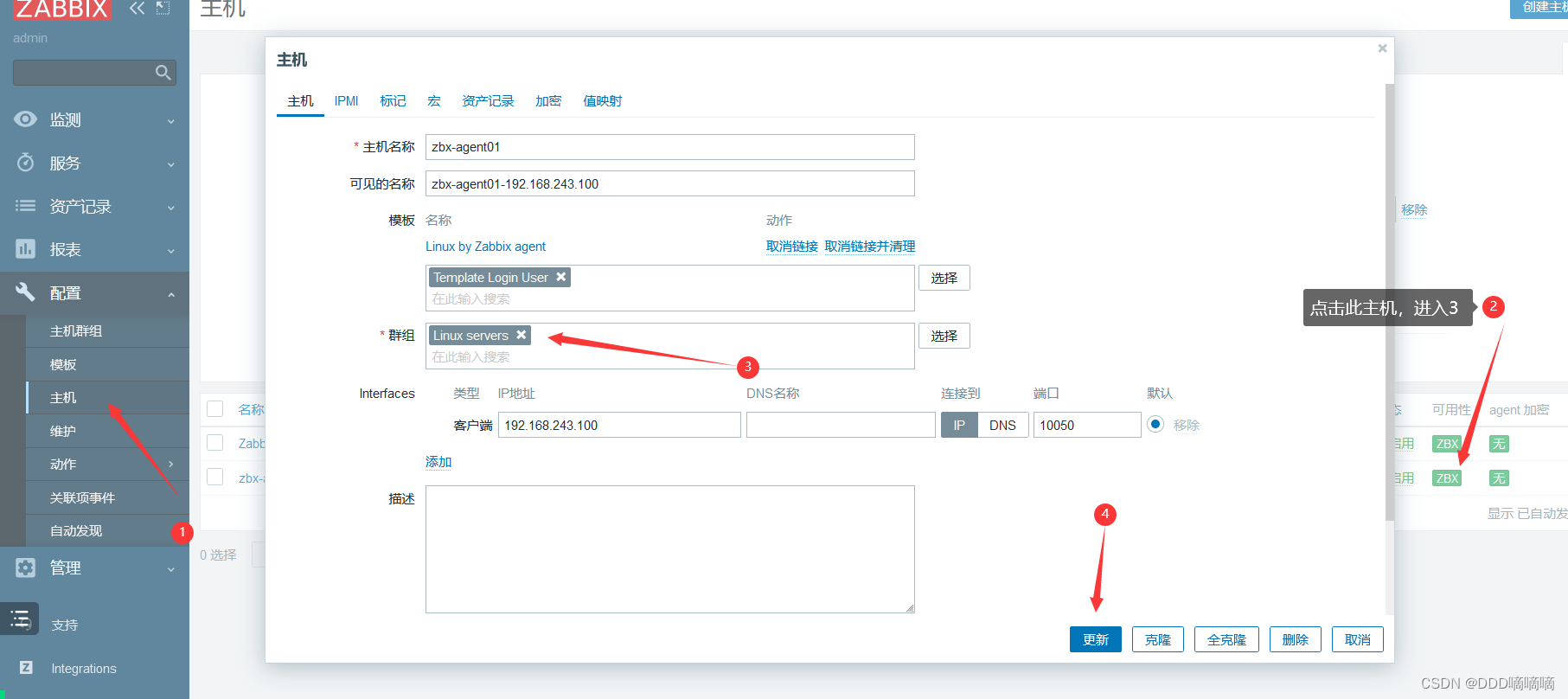Remove the Template Login User tag

[561, 277]
